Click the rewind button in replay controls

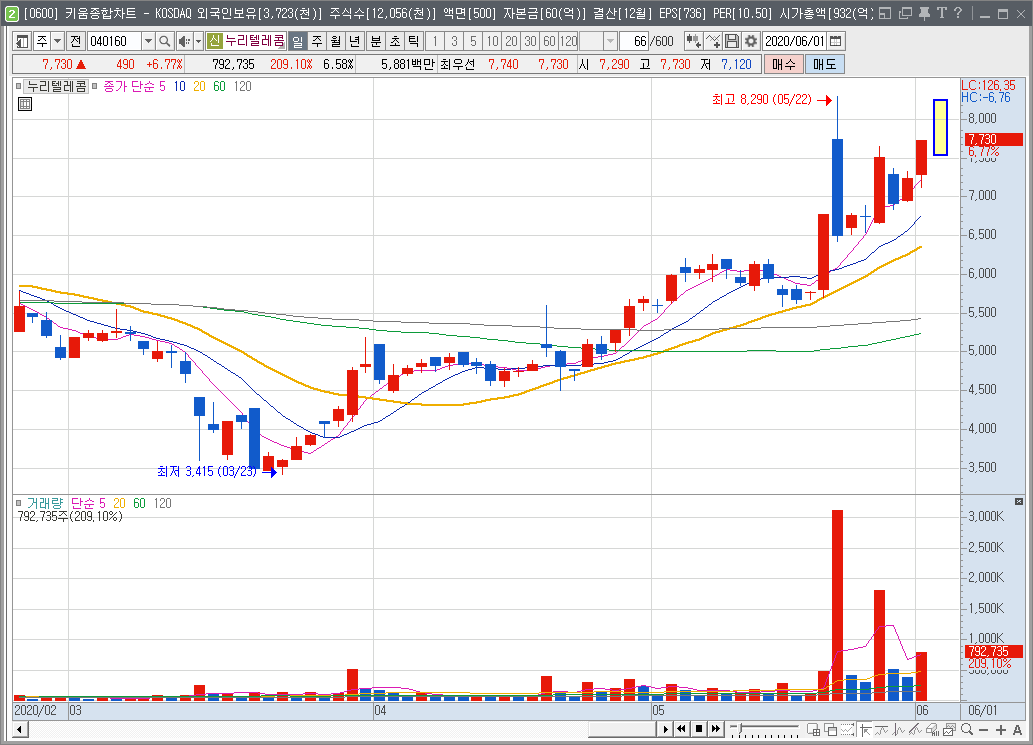[682, 729]
